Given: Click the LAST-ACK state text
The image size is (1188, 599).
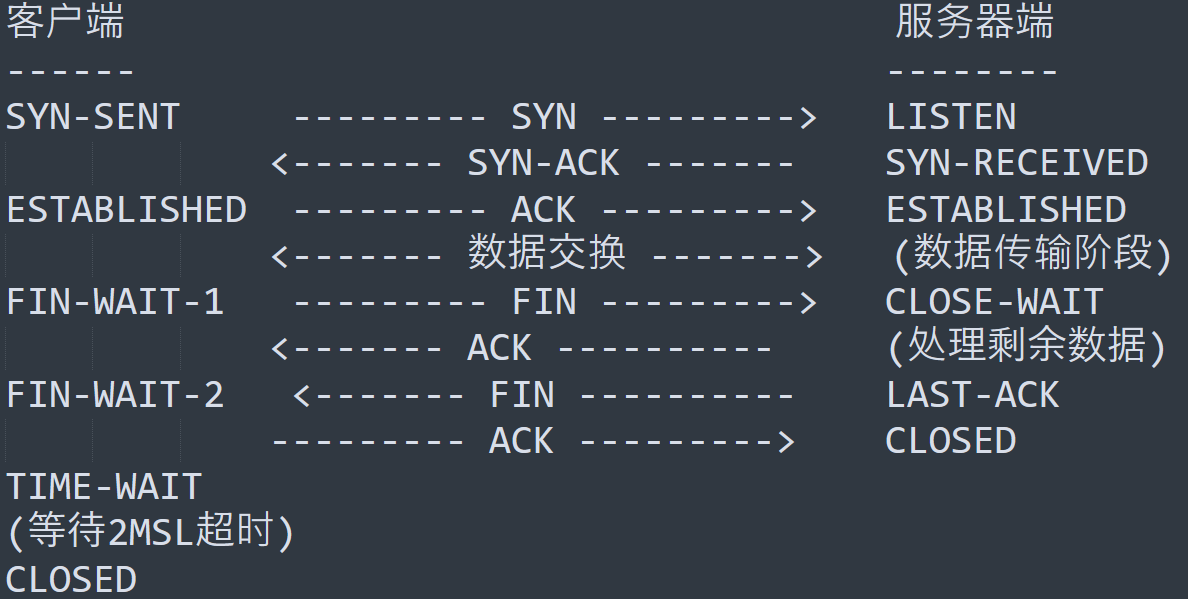Looking at the screenshot, I should (x=972, y=395).
